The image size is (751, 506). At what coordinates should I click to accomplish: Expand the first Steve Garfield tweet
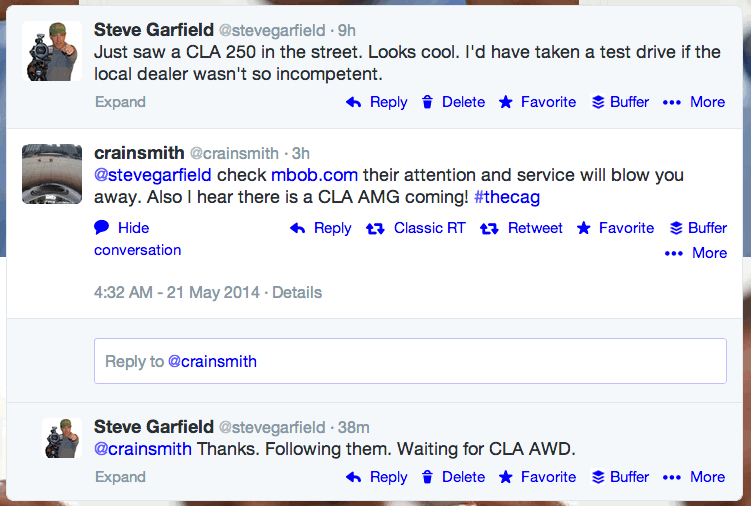point(120,102)
